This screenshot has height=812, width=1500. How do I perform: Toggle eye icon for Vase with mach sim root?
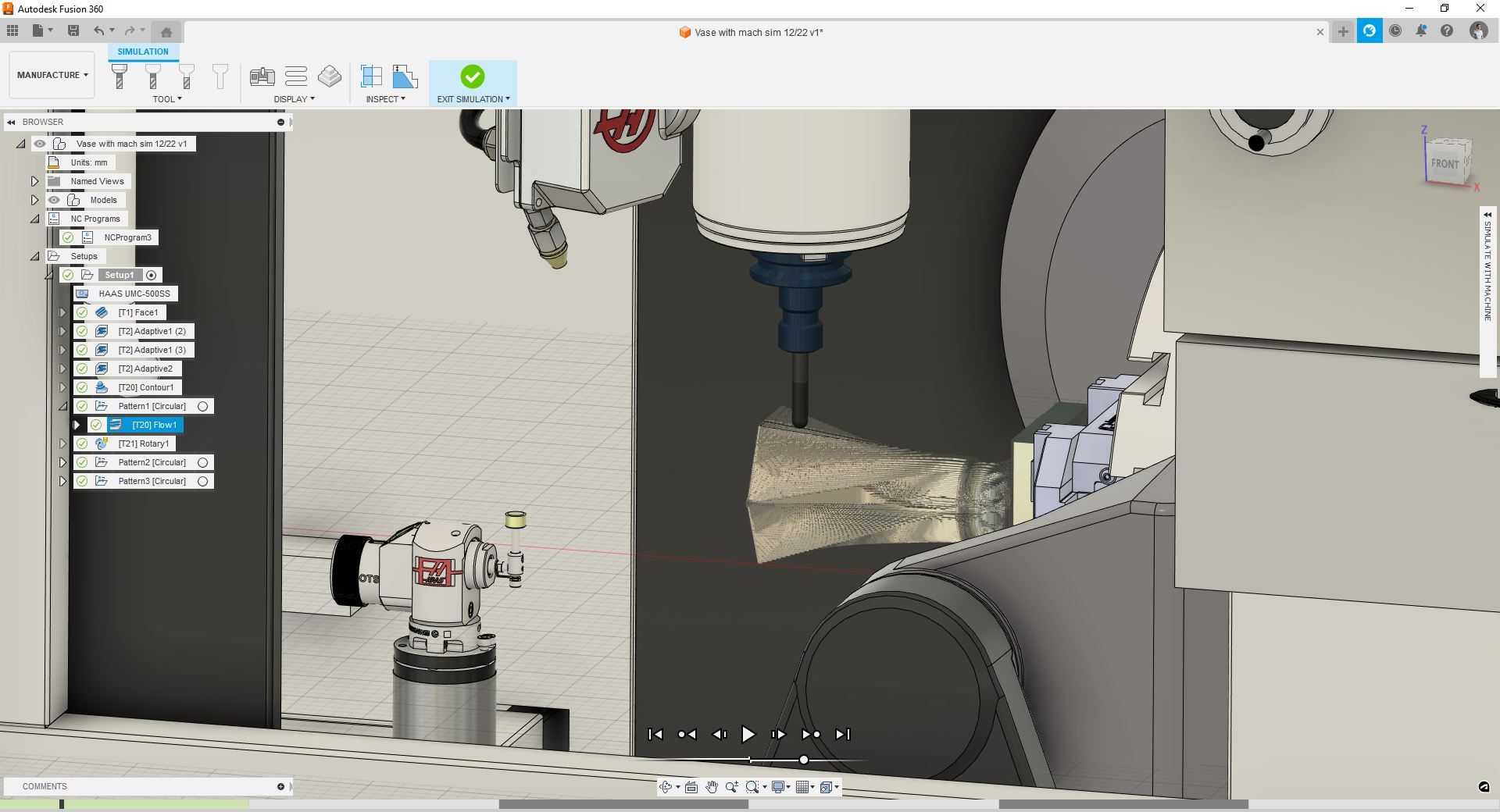[40, 144]
